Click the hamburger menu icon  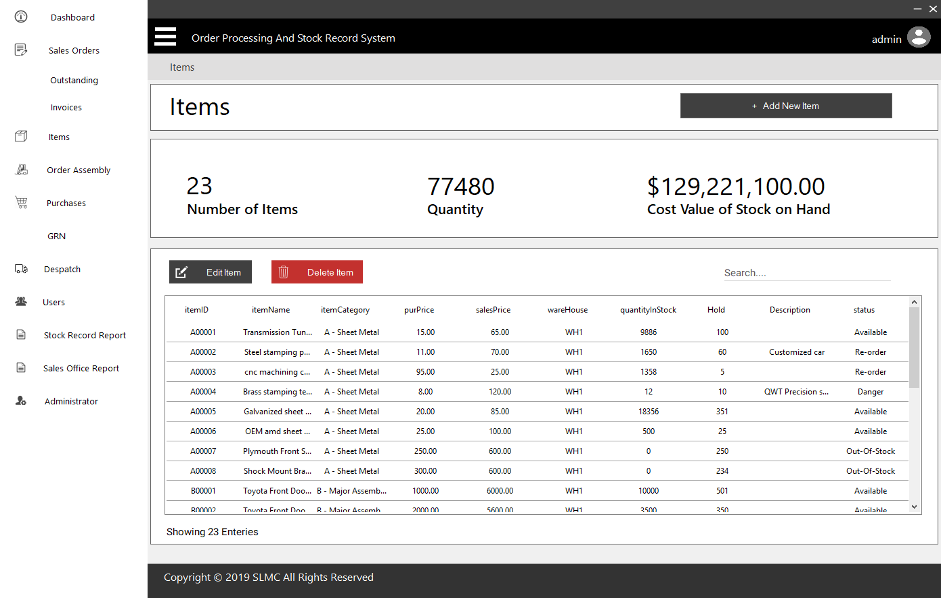tap(165, 37)
